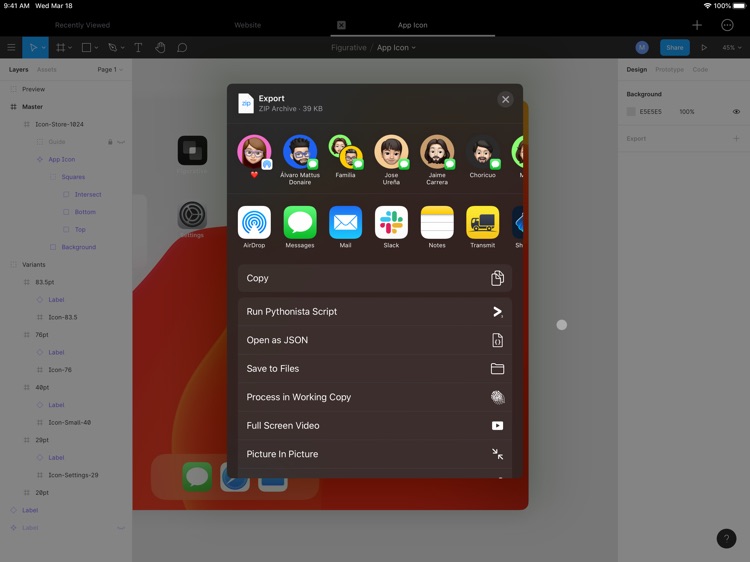Select the Text tool
The image size is (750, 562).
click(x=138, y=47)
